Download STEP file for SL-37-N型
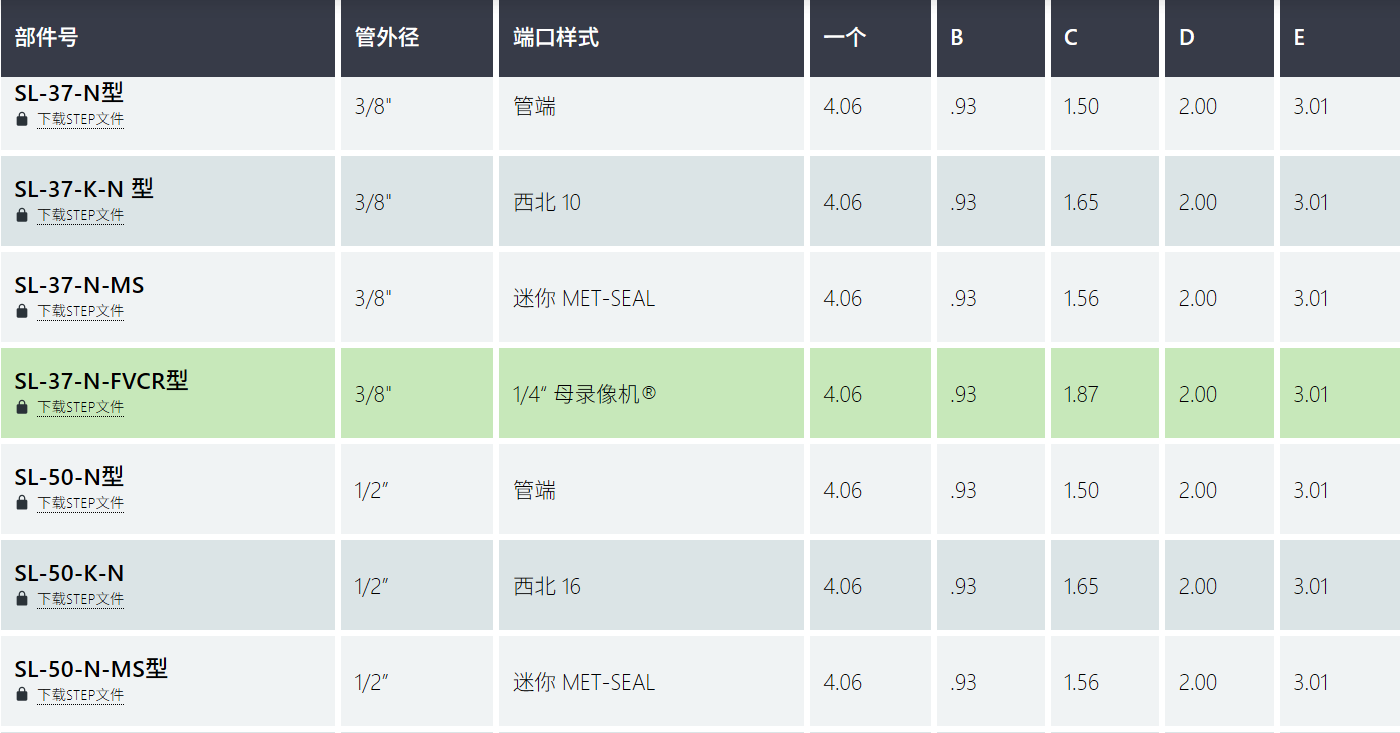This screenshot has width=1400, height=733. pos(81,119)
